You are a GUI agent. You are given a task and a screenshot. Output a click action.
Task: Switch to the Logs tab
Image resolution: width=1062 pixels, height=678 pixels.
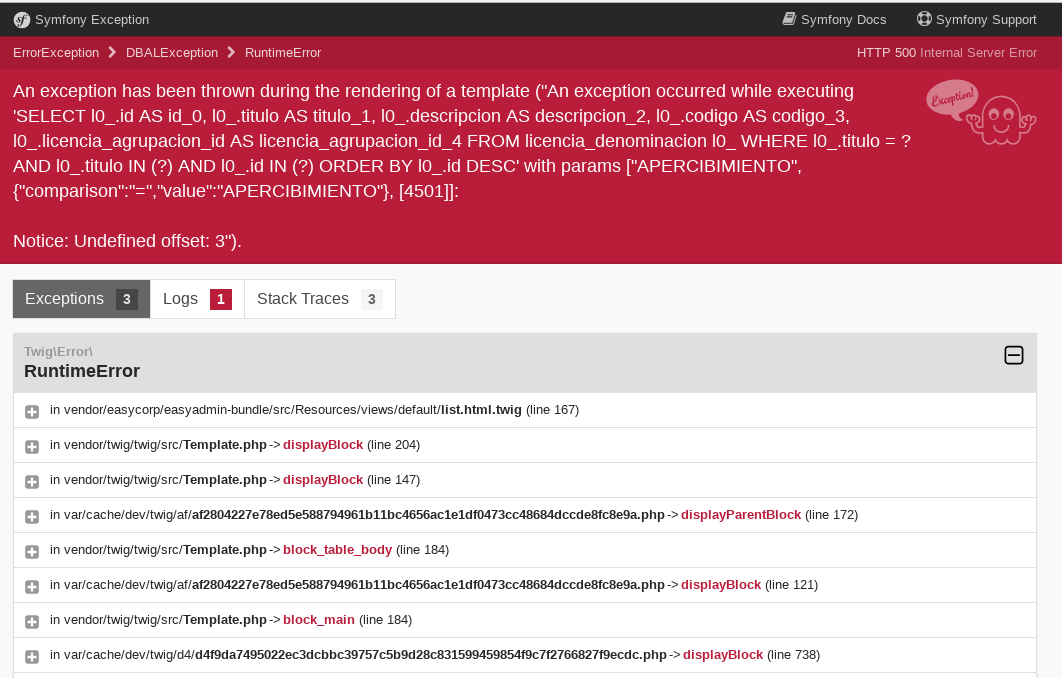tap(196, 298)
